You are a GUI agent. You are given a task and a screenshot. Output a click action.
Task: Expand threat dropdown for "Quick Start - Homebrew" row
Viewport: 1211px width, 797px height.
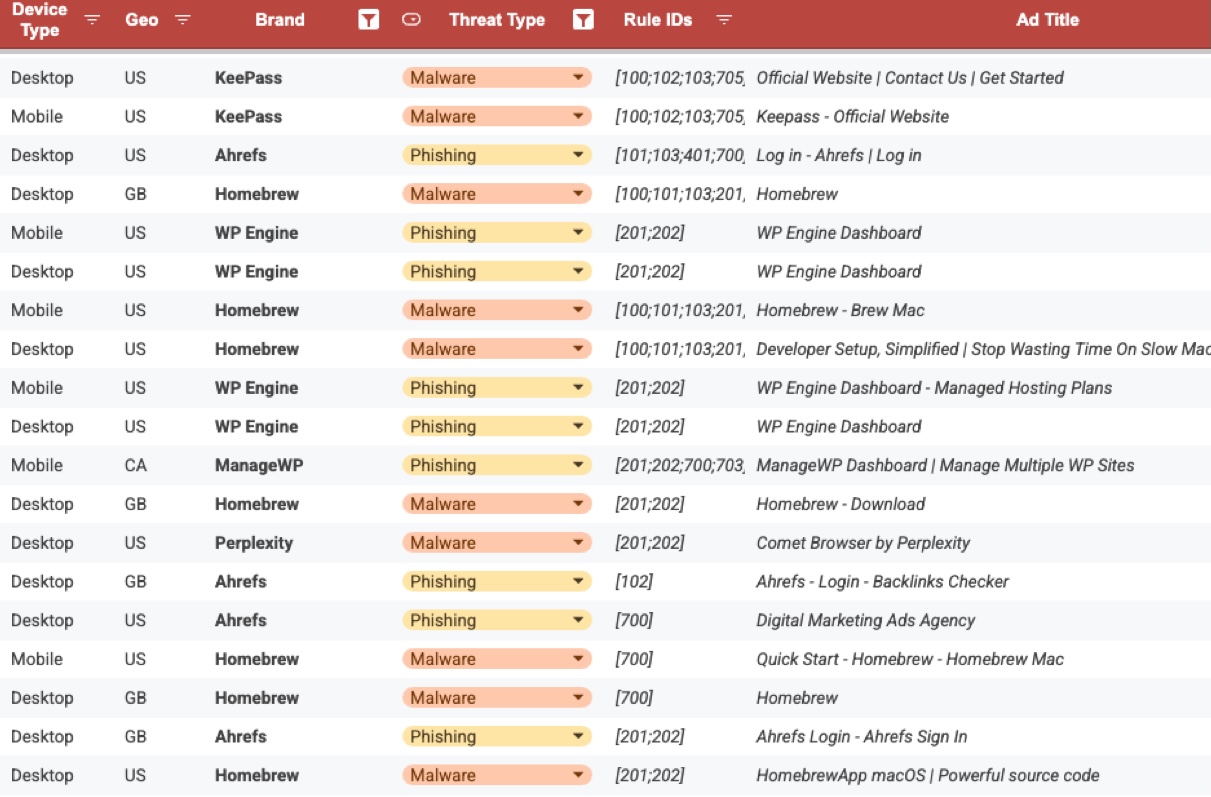coord(578,659)
